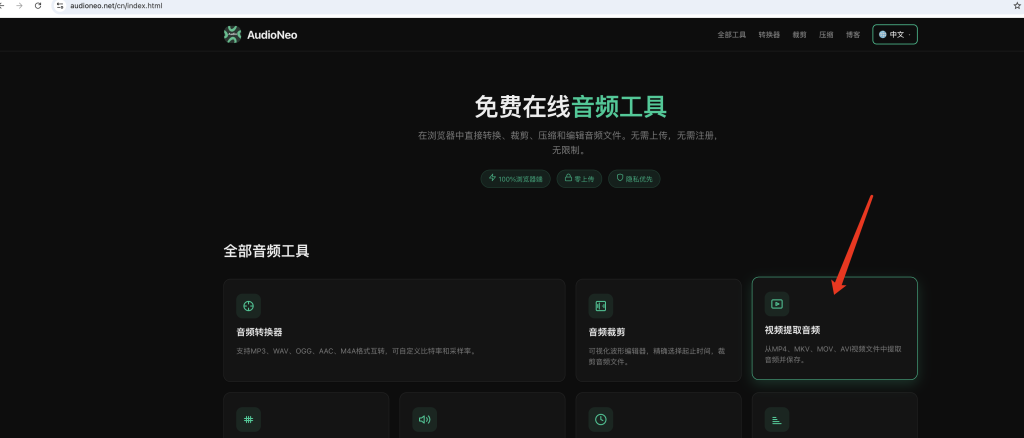Reload the page with browser refresh icon
Viewport: 1024px width, 438px height.
(x=38, y=6)
